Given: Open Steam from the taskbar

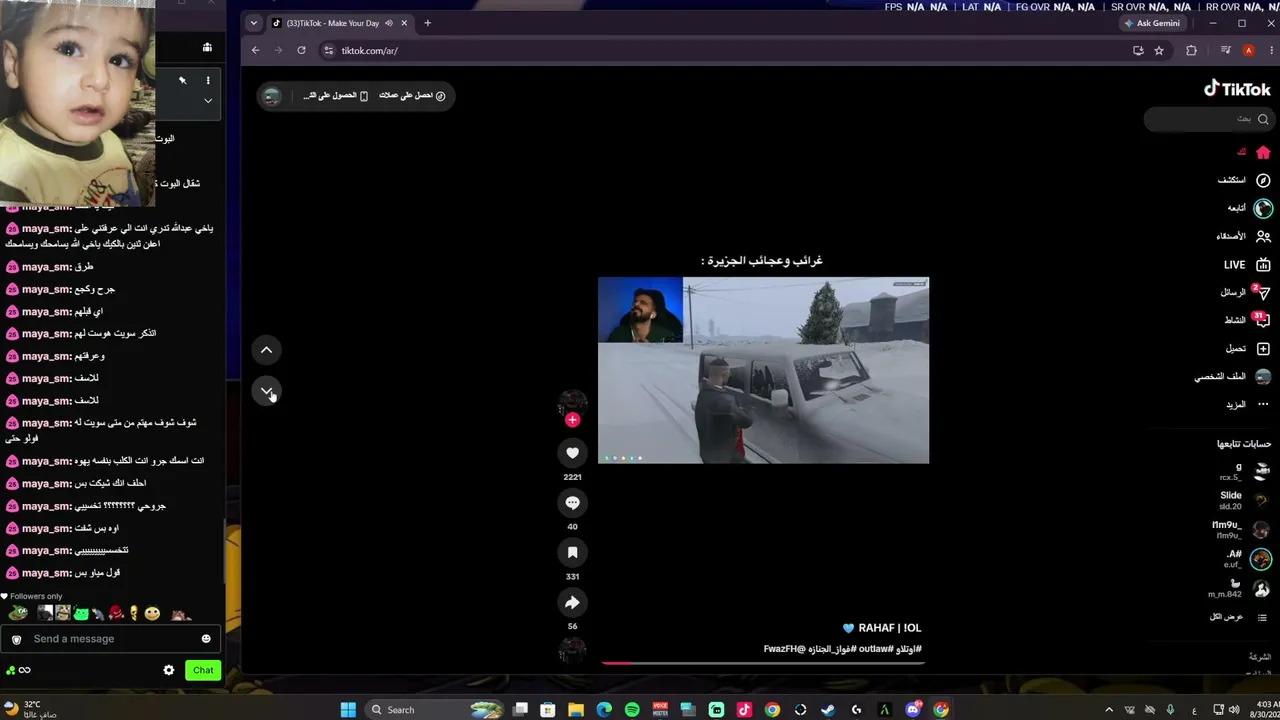Looking at the screenshot, I should click(828, 710).
